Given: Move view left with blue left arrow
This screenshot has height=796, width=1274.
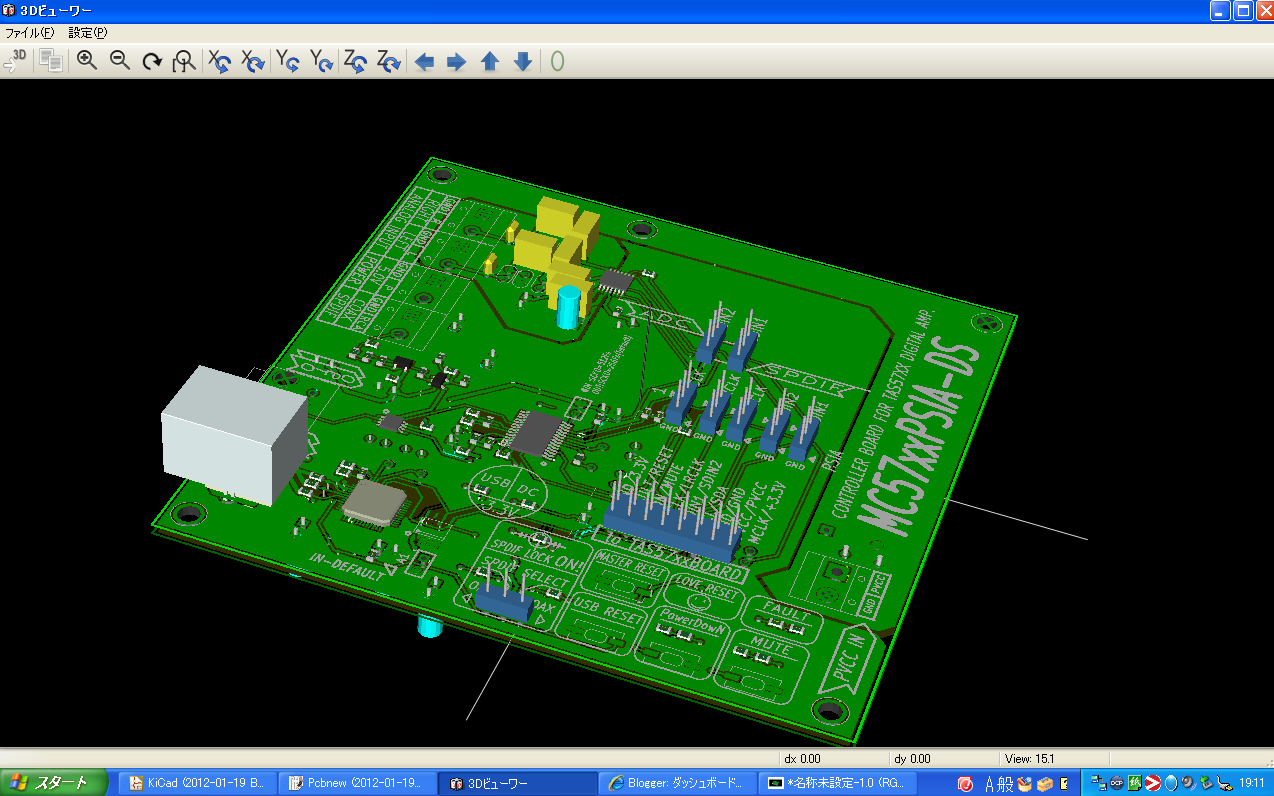Looking at the screenshot, I should coord(424,62).
